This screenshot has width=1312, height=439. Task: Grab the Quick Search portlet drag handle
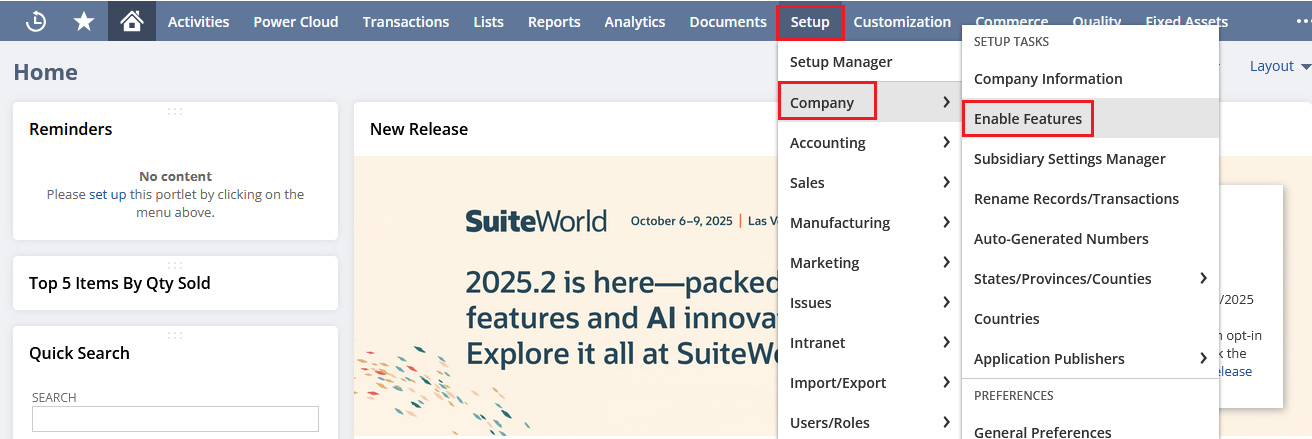[x=175, y=335]
